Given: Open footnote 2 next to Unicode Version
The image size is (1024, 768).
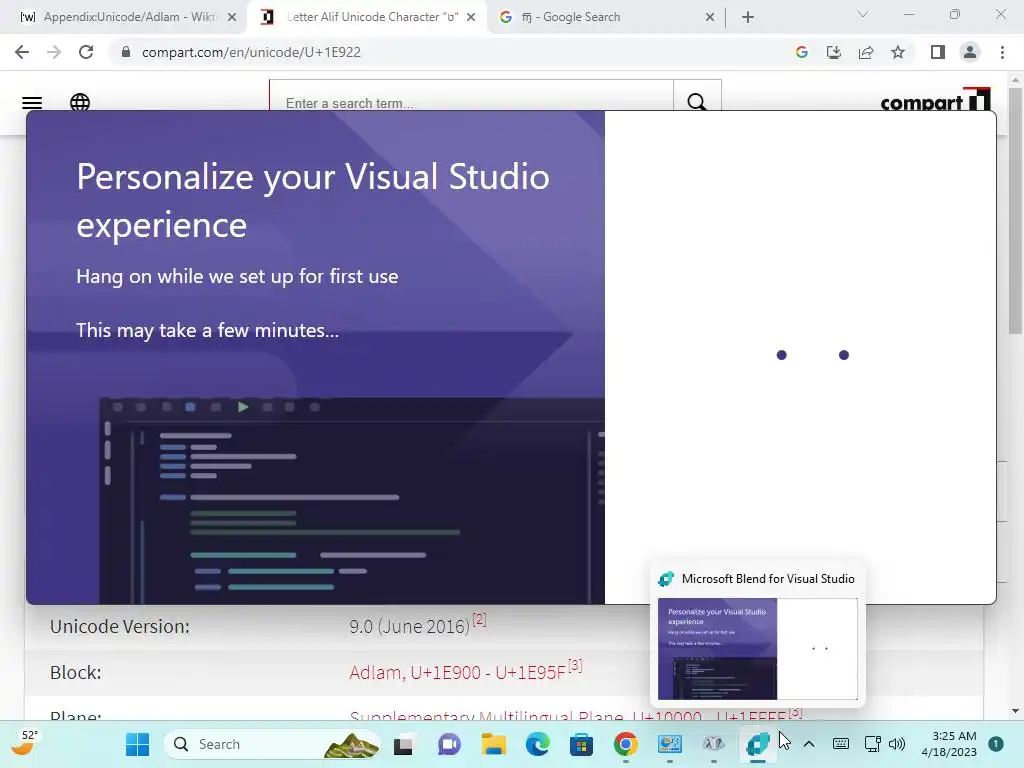Looking at the screenshot, I should click(x=479, y=619).
